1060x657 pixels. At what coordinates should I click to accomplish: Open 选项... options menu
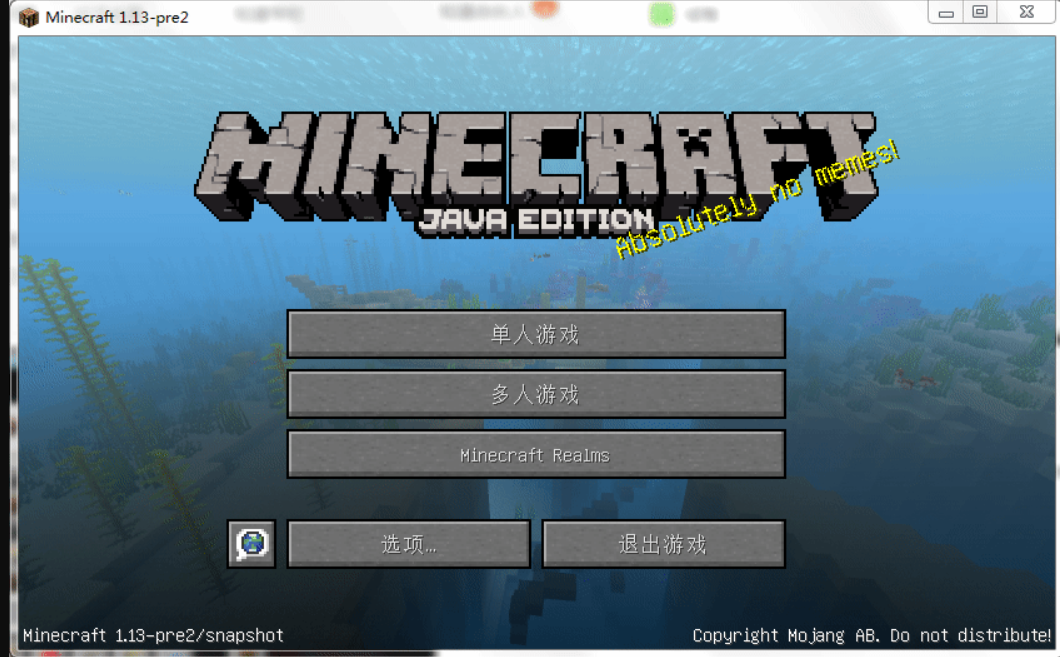click(x=409, y=543)
